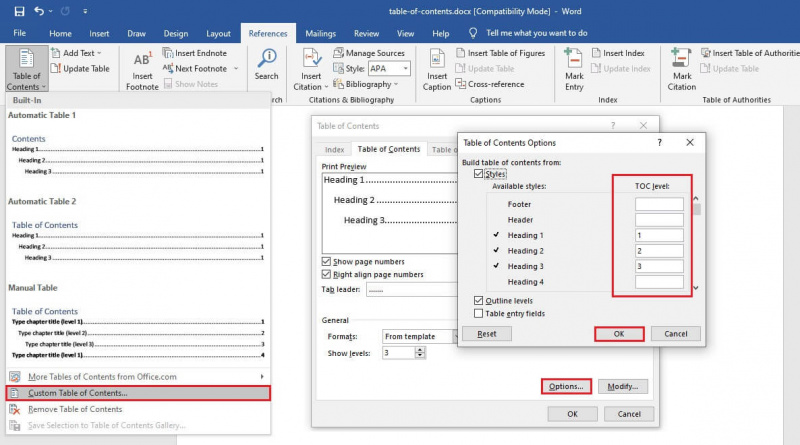Enable the Table entry fields checkbox
Viewport: 800px width, 445px height.
478,313
